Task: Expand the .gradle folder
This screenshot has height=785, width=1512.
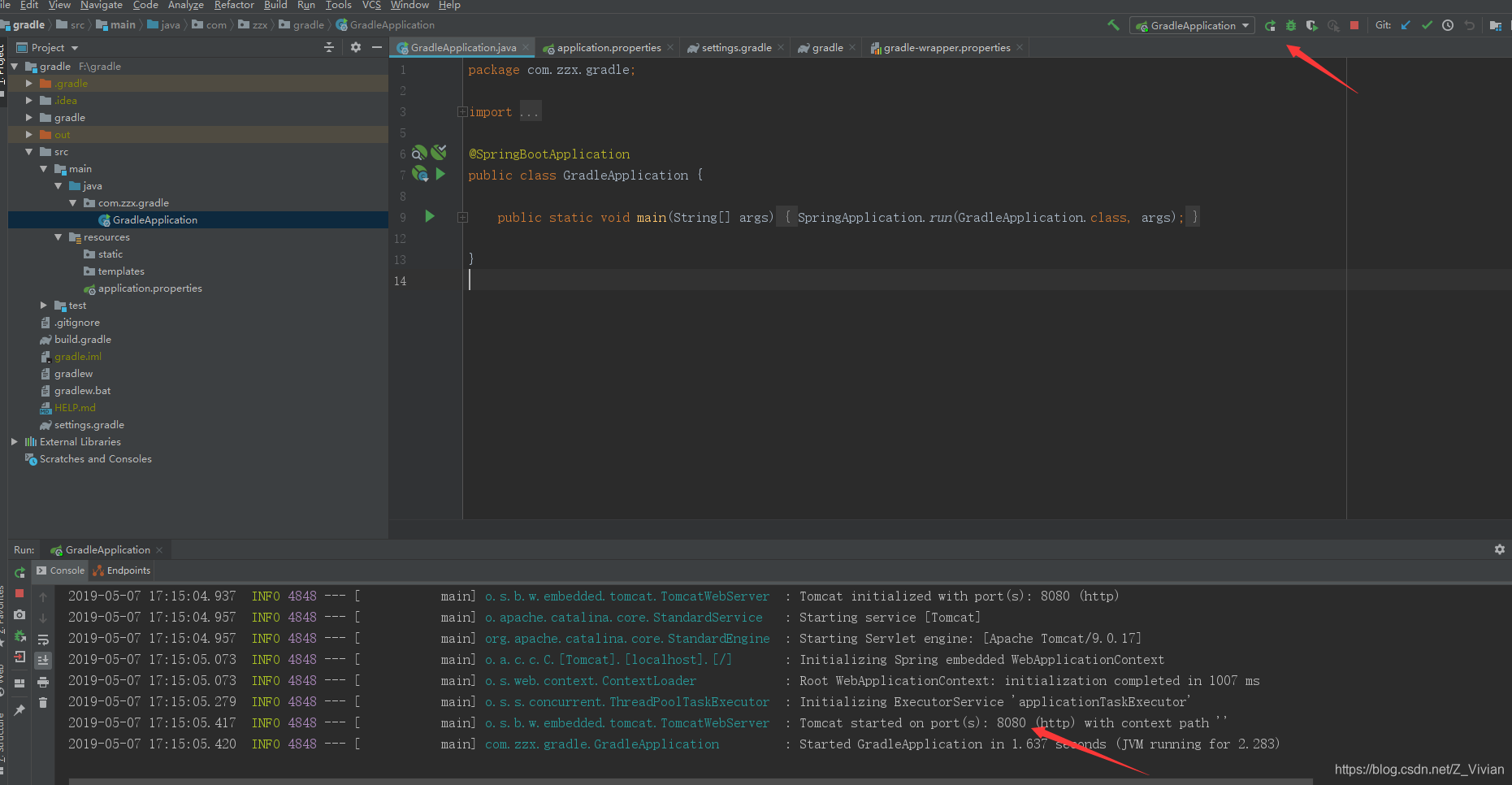Action: coord(29,84)
